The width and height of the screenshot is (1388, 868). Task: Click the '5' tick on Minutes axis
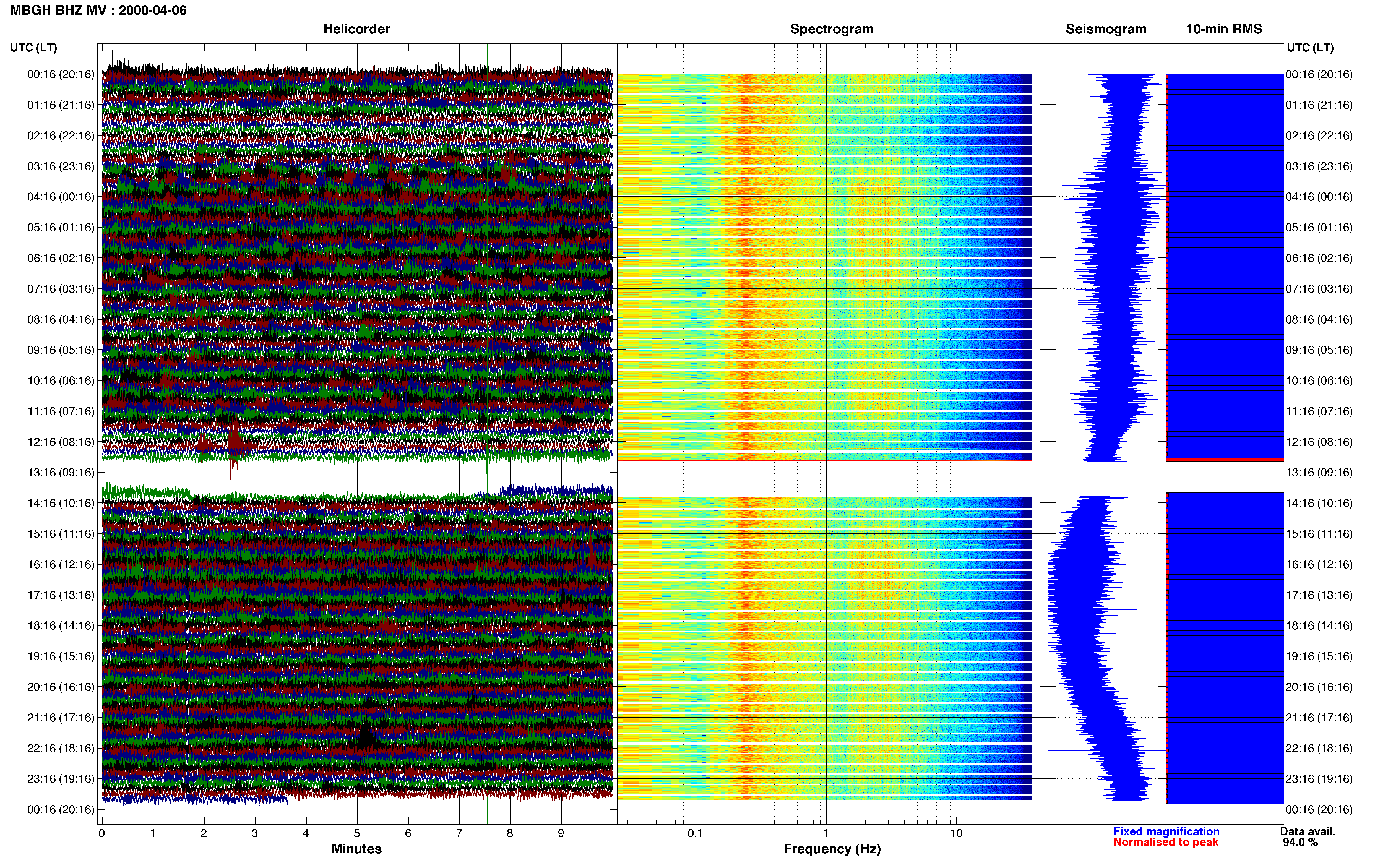coord(357,833)
